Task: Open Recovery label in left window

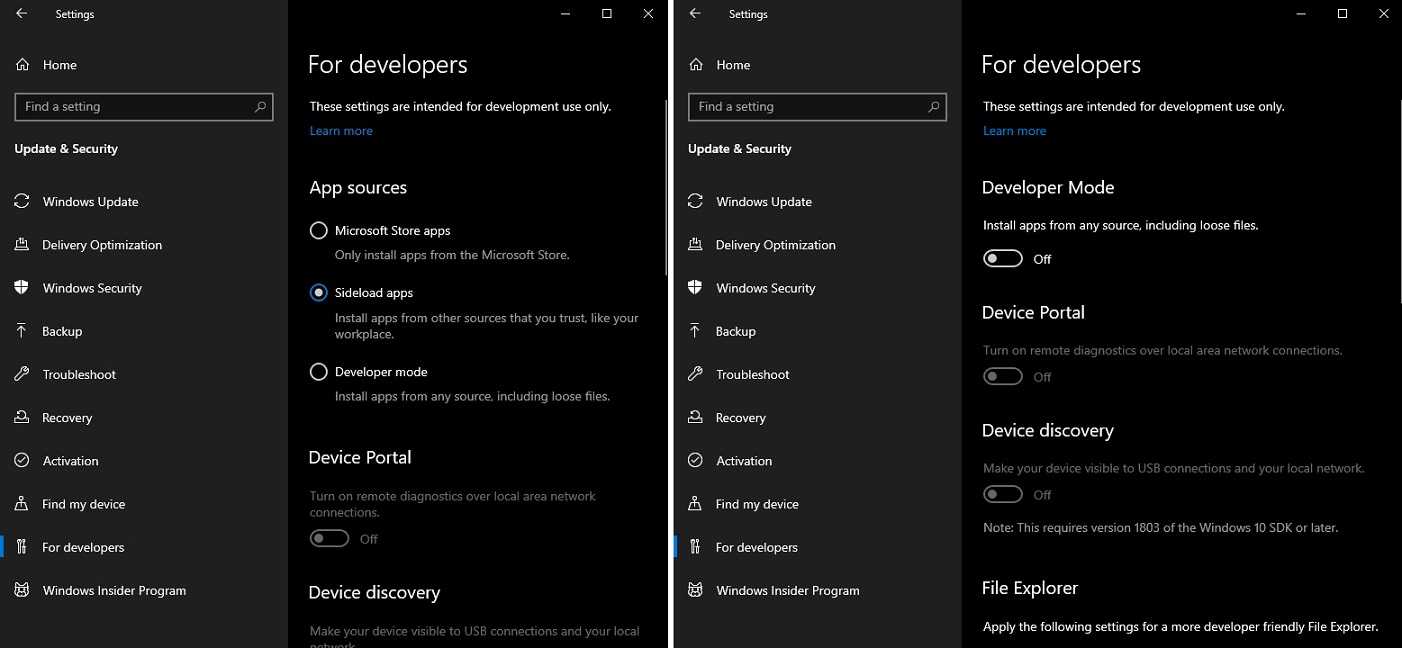Action: [x=67, y=418]
